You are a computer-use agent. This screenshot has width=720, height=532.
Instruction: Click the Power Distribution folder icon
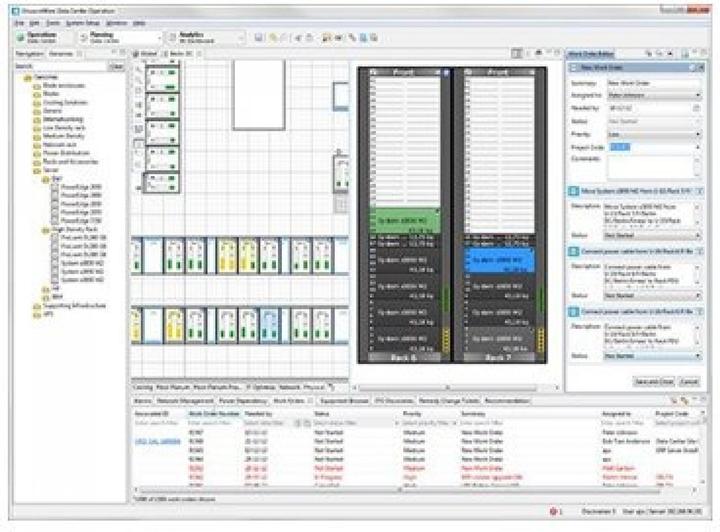coord(37,153)
